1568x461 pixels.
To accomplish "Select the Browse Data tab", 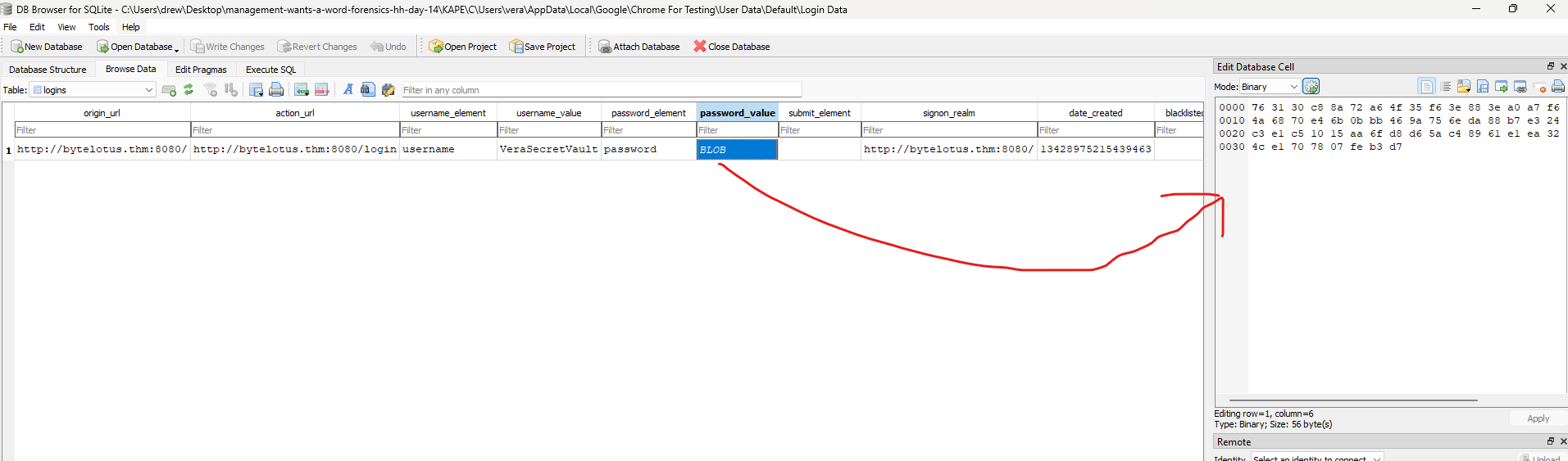I will pos(130,69).
